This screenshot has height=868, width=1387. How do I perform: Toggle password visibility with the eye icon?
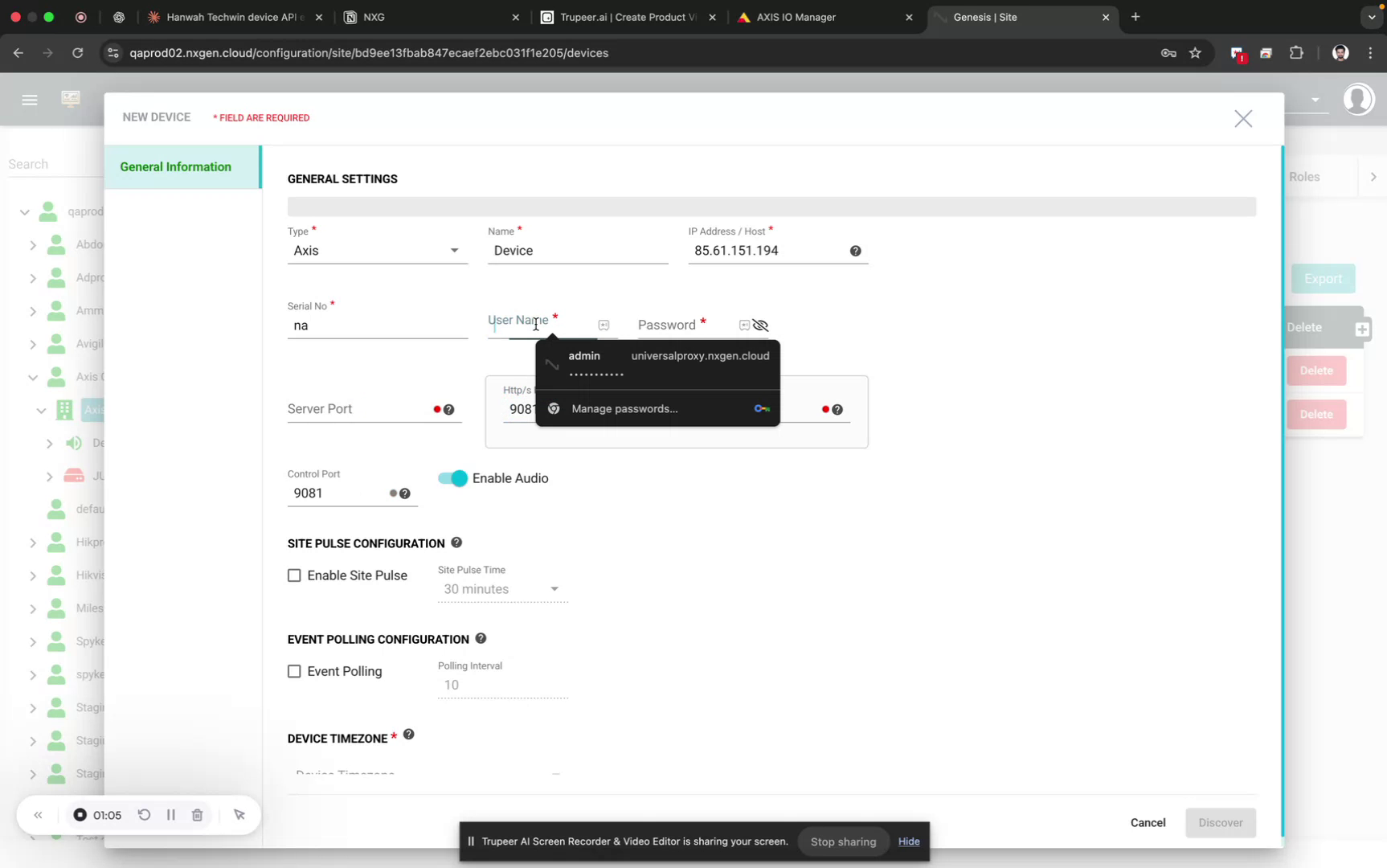tap(760, 325)
